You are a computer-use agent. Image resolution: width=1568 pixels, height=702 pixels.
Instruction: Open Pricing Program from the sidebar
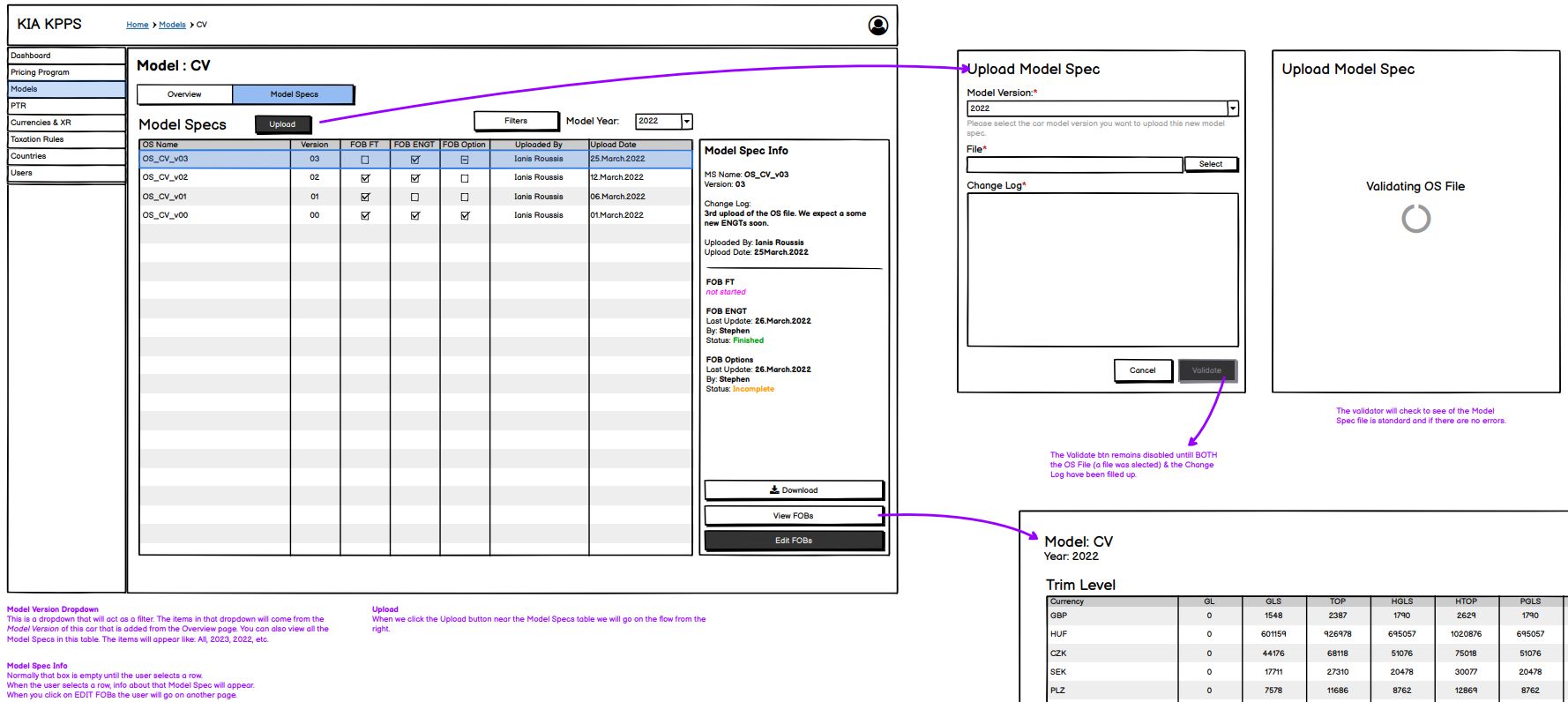66,72
